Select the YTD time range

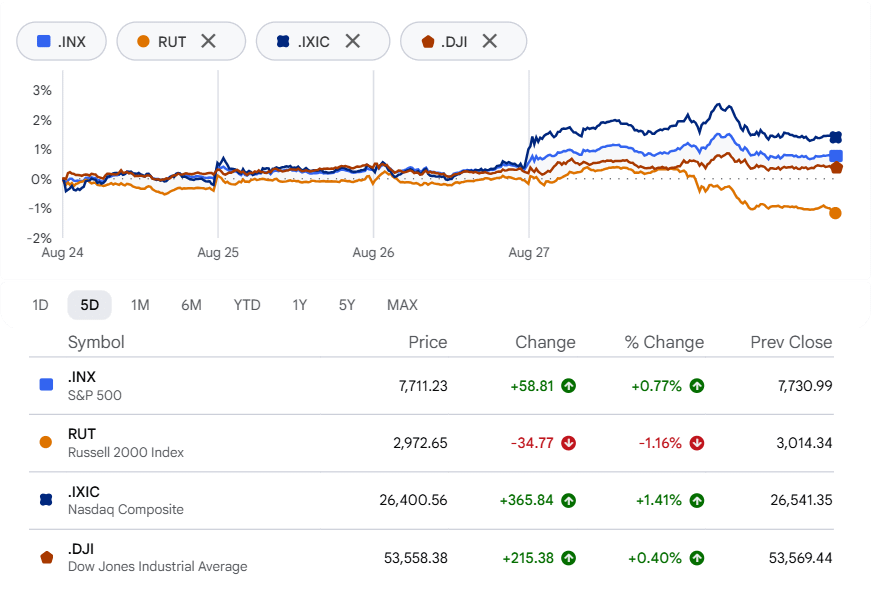247,305
